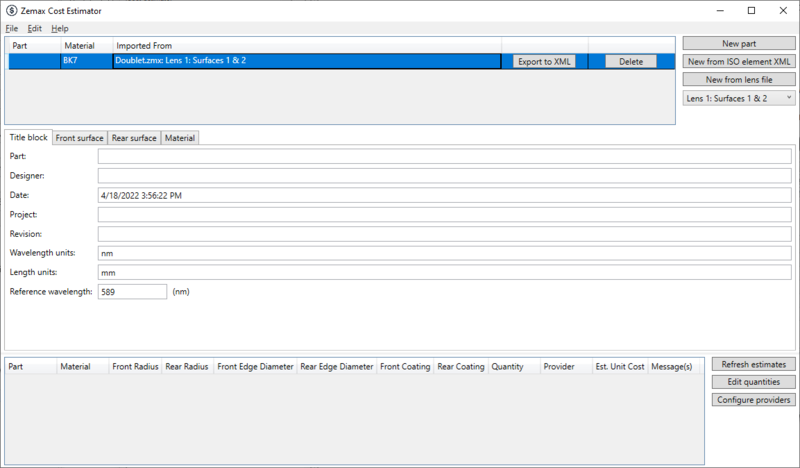Click the Est. Unit Cost column header
Image resolution: width=800 pixels, height=468 pixels.
point(620,366)
